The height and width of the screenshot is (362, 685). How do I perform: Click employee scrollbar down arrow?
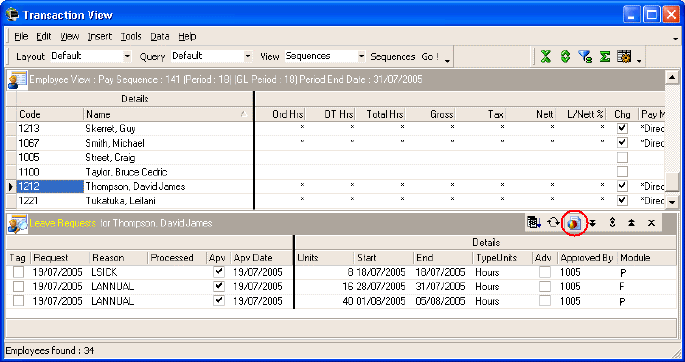coord(671,202)
